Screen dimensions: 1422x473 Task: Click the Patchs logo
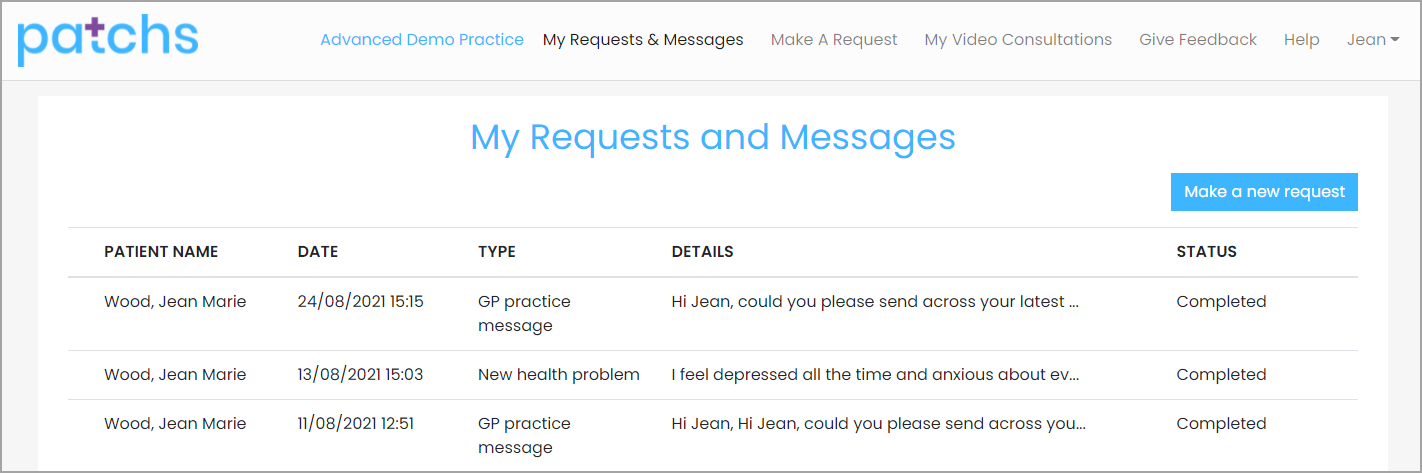coord(108,38)
